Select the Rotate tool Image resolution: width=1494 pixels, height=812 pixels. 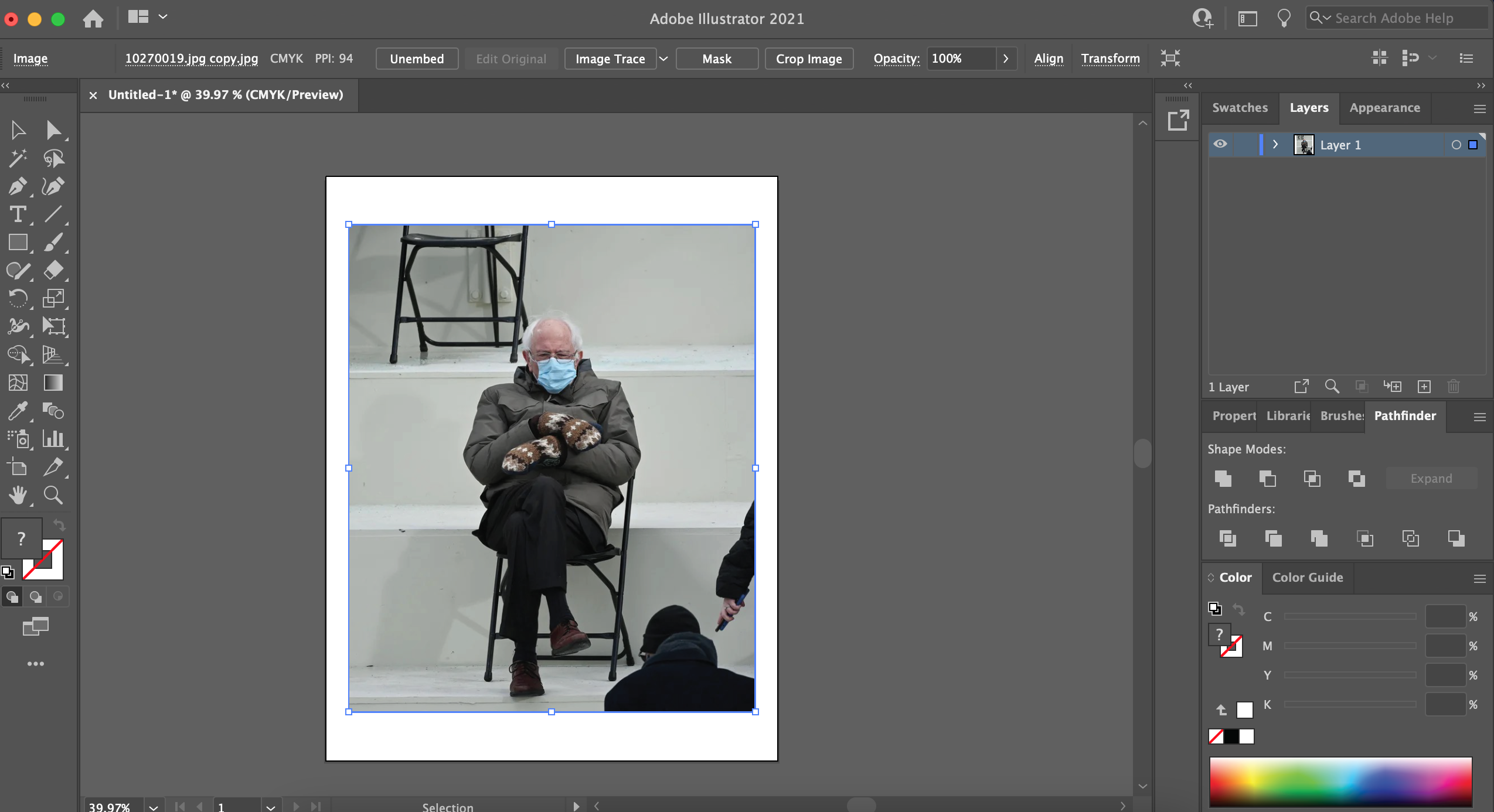[18, 299]
